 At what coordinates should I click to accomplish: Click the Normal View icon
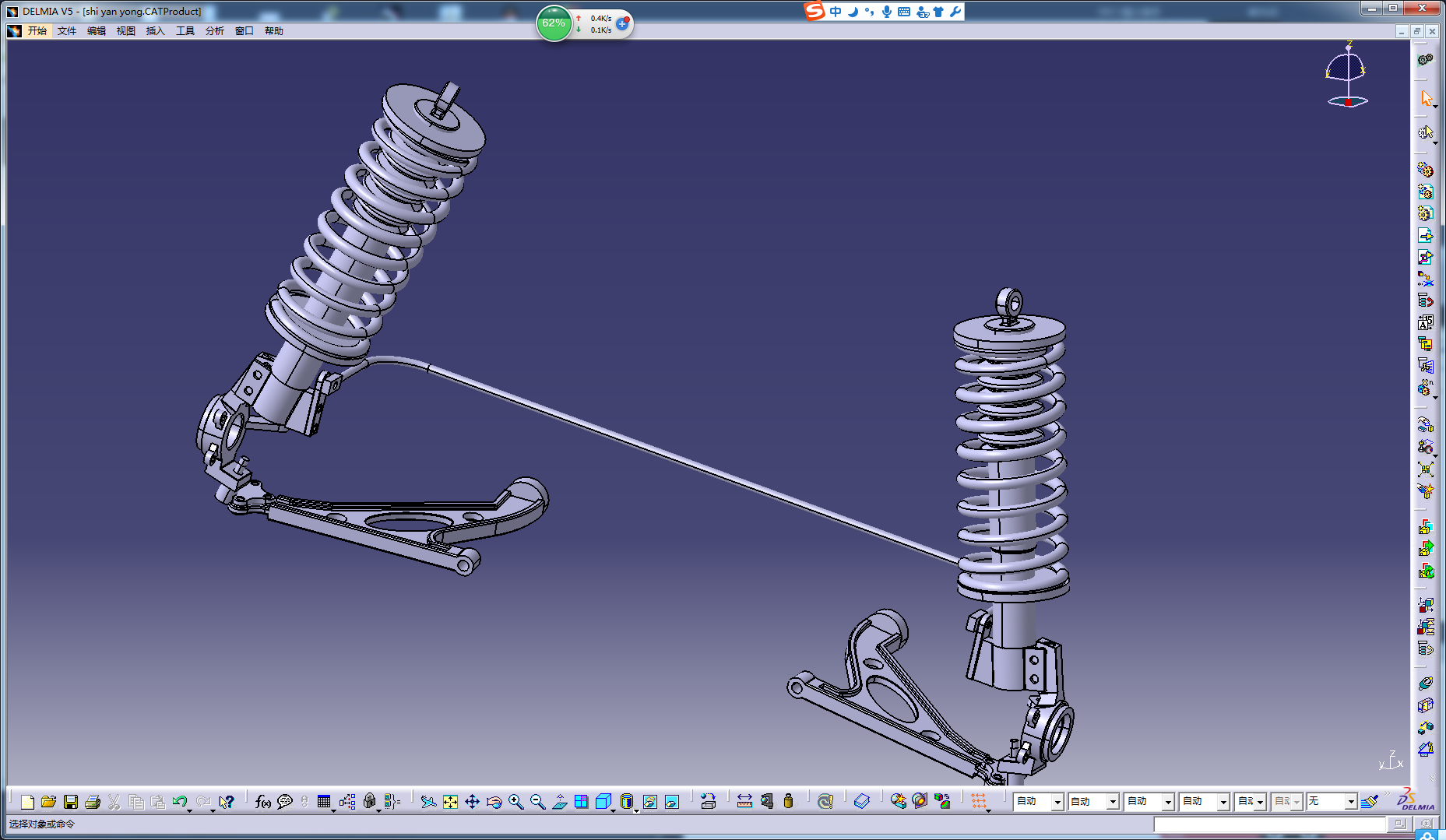pos(559,801)
